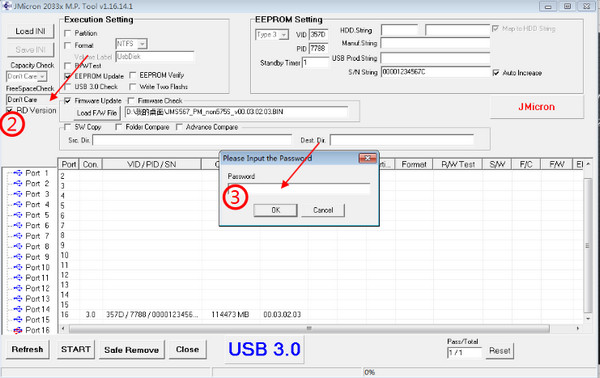Click the 00.03.02.03 firmware version cell
This screenshot has height=378, width=600.
282,314
